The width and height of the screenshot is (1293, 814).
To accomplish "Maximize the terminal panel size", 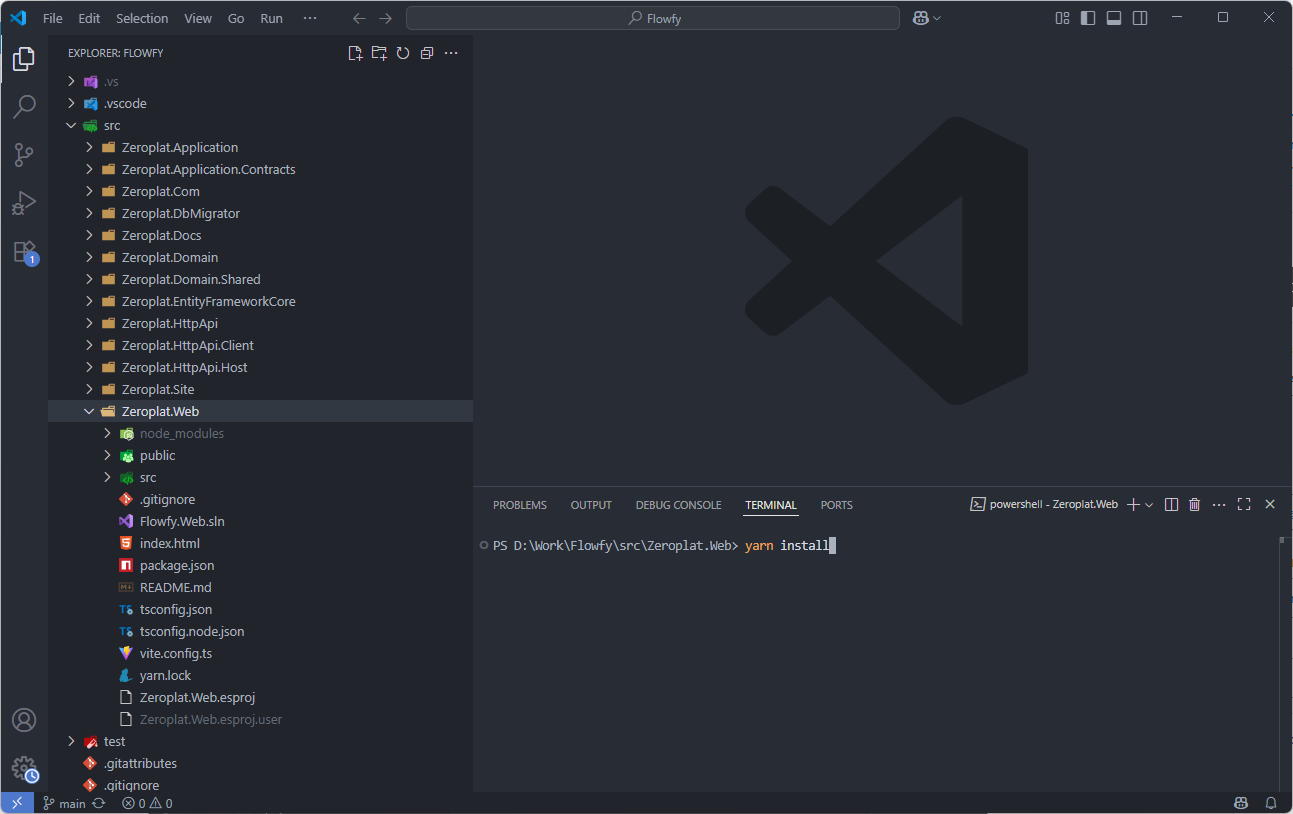I will (x=1244, y=505).
